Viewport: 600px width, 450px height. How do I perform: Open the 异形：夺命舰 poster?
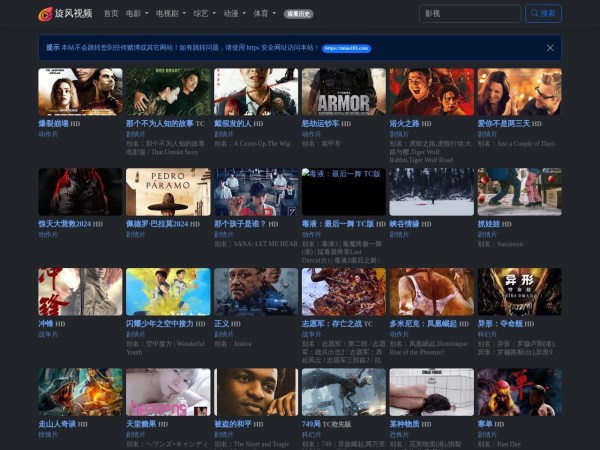coord(518,292)
